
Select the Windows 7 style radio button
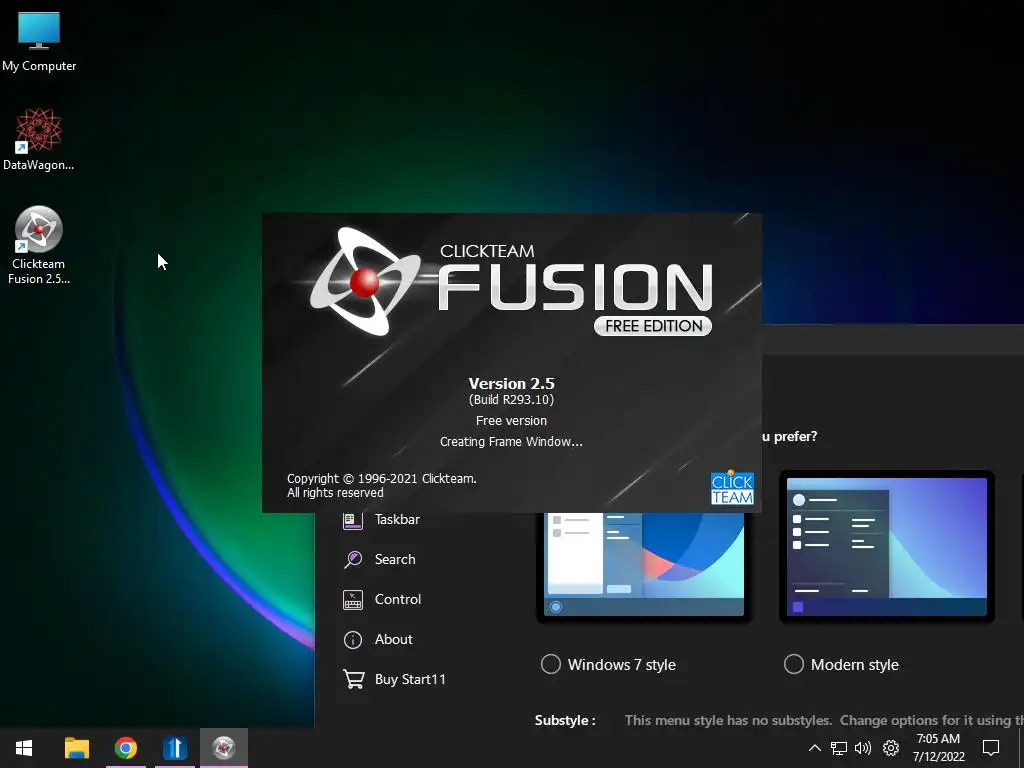[x=551, y=664]
